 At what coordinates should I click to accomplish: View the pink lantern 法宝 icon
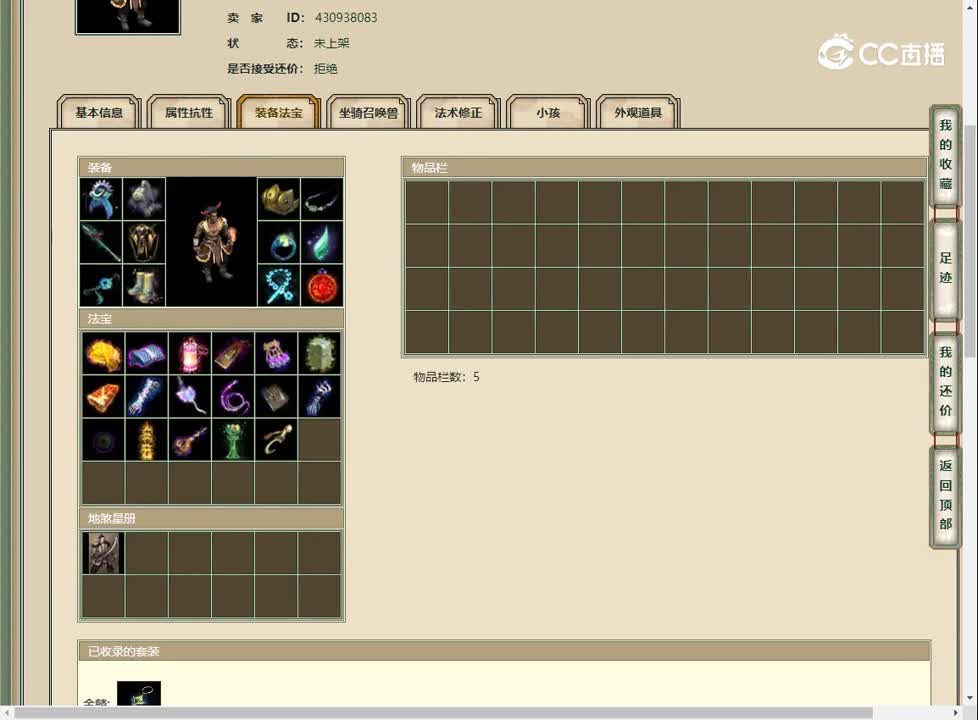[190, 353]
